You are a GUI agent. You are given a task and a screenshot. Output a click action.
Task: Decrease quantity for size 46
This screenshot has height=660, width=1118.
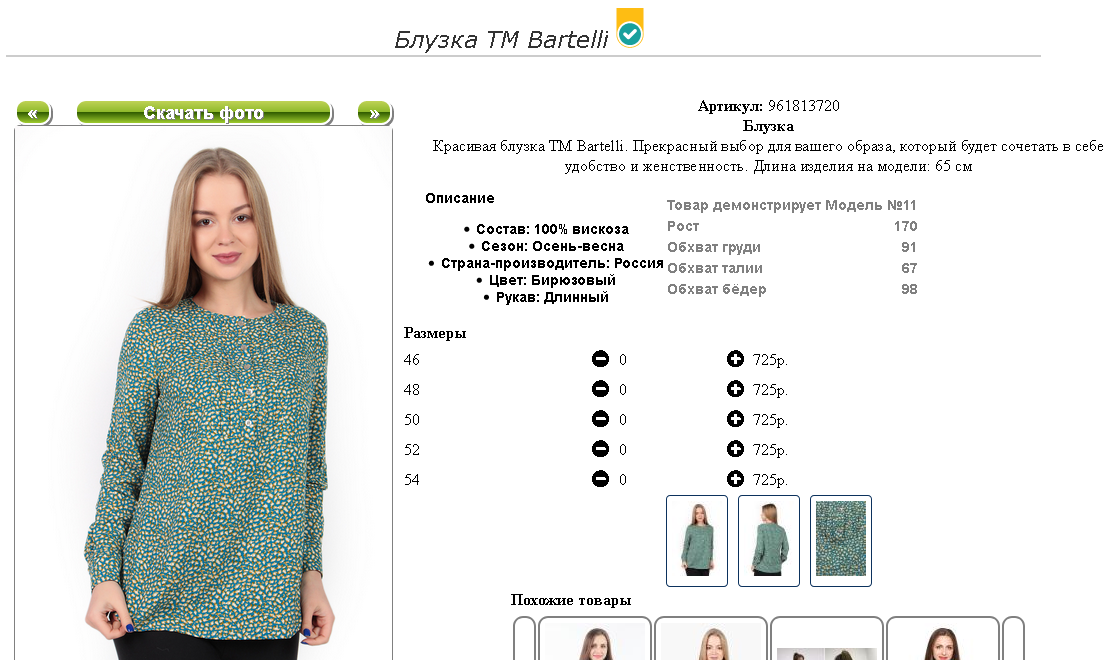[600, 359]
